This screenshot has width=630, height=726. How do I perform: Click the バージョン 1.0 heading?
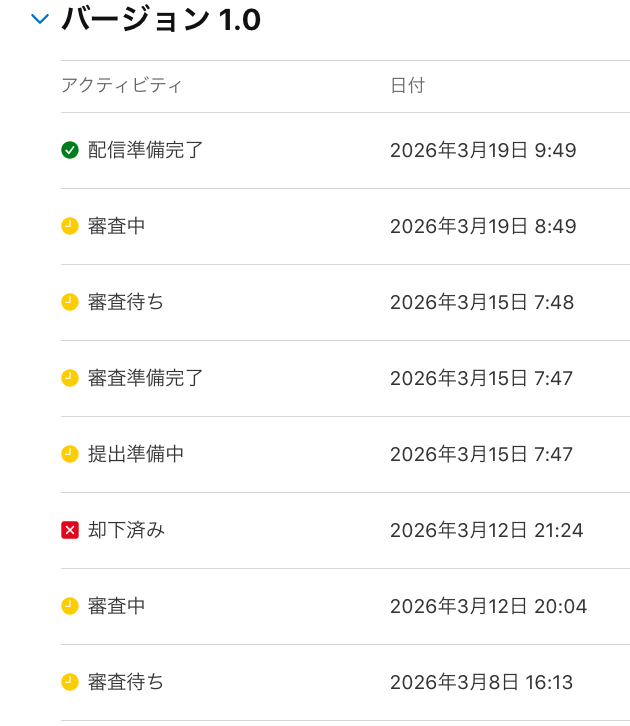pos(161,19)
